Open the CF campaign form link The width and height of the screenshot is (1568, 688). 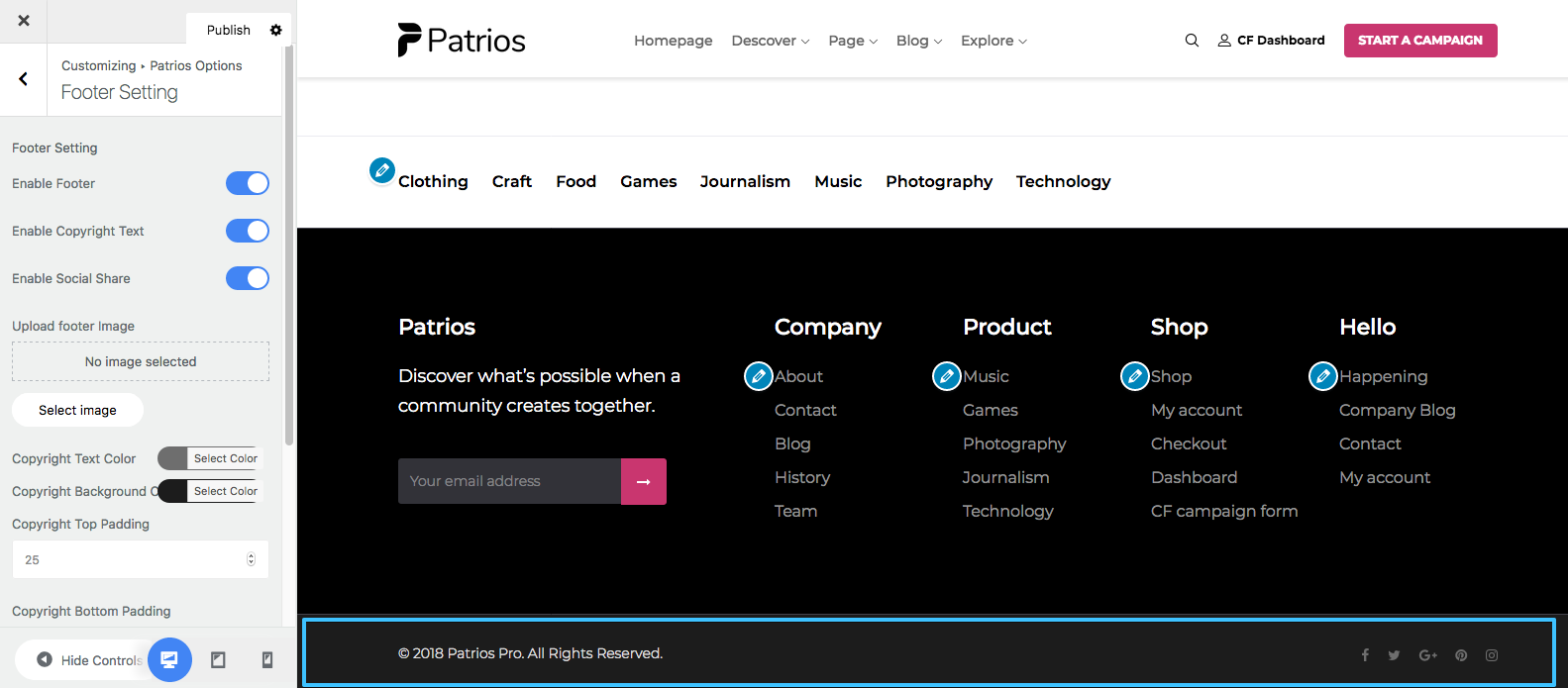pyautogui.click(x=1224, y=512)
